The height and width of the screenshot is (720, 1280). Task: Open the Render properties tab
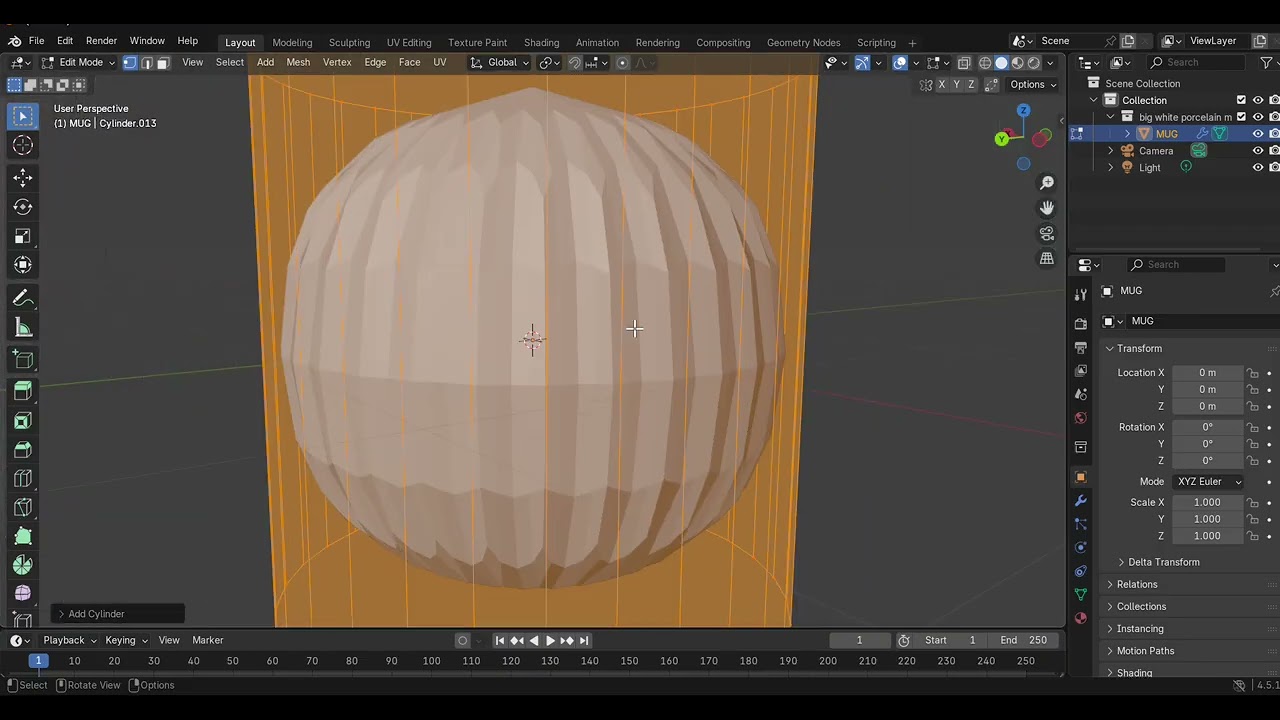coord(1080,324)
